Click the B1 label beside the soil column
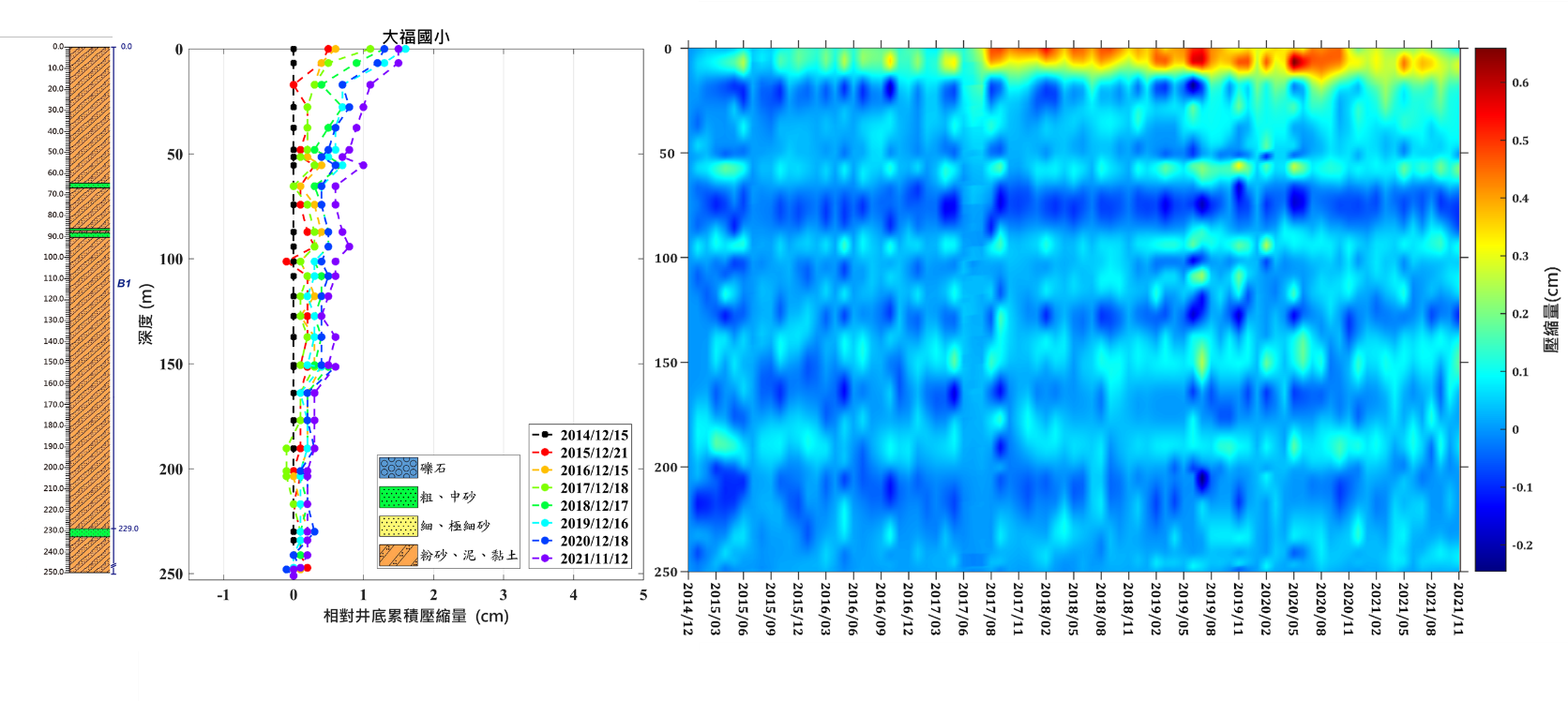 tap(124, 283)
